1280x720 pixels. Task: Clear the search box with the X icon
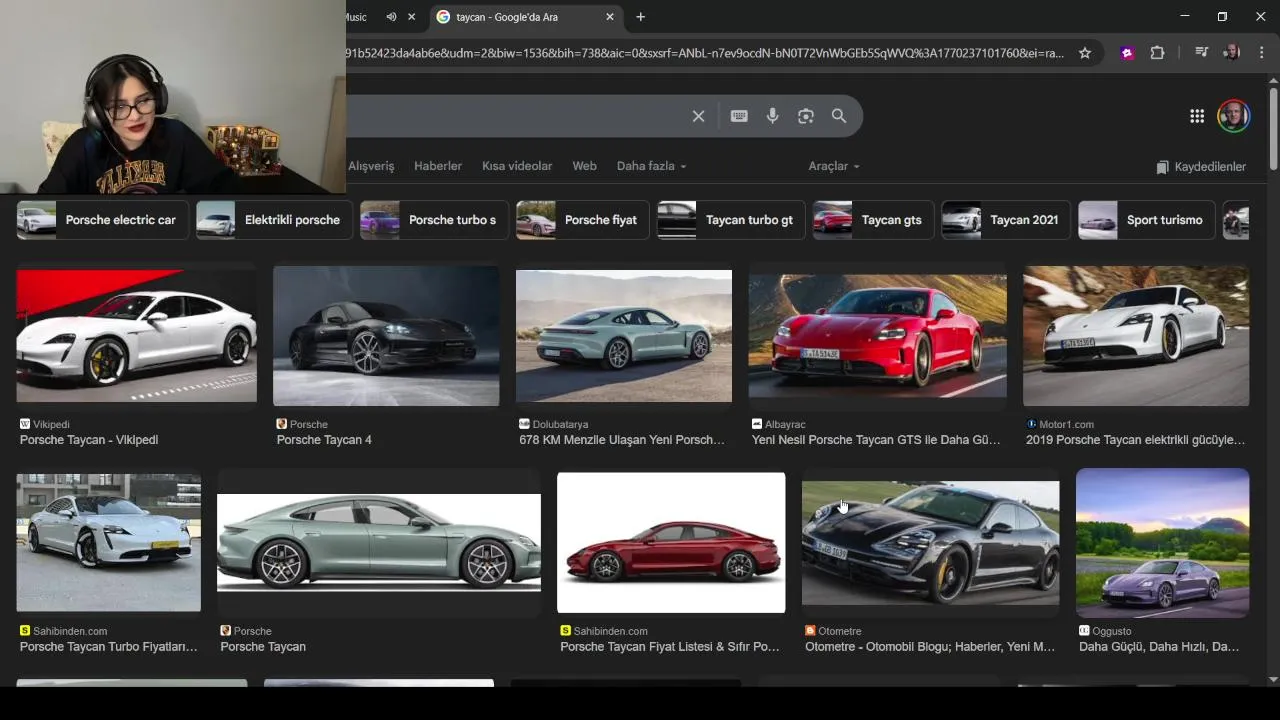click(698, 116)
